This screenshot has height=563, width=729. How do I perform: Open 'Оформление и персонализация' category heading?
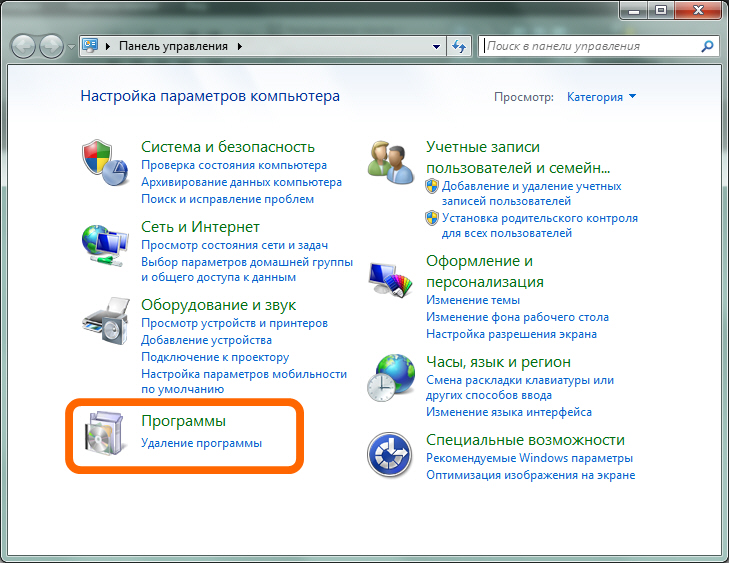(x=485, y=271)
